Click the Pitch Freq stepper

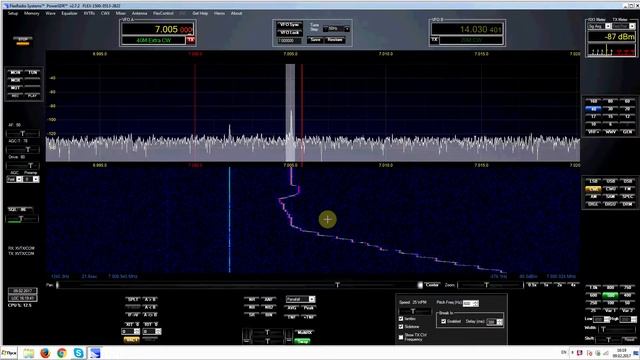pyautogui.click(x=476, y=303)
